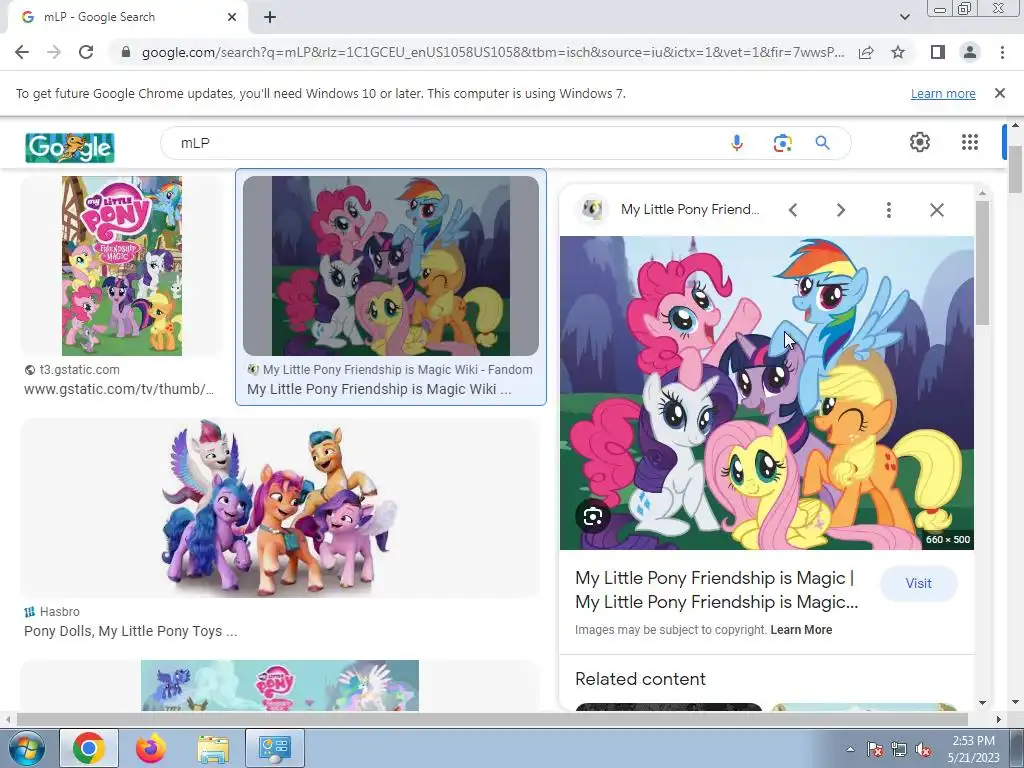The height and width of the screenshot is (768, 1024).
Task: Close the image preview panel
Action: pyautogui.click(x=936, y=210)
